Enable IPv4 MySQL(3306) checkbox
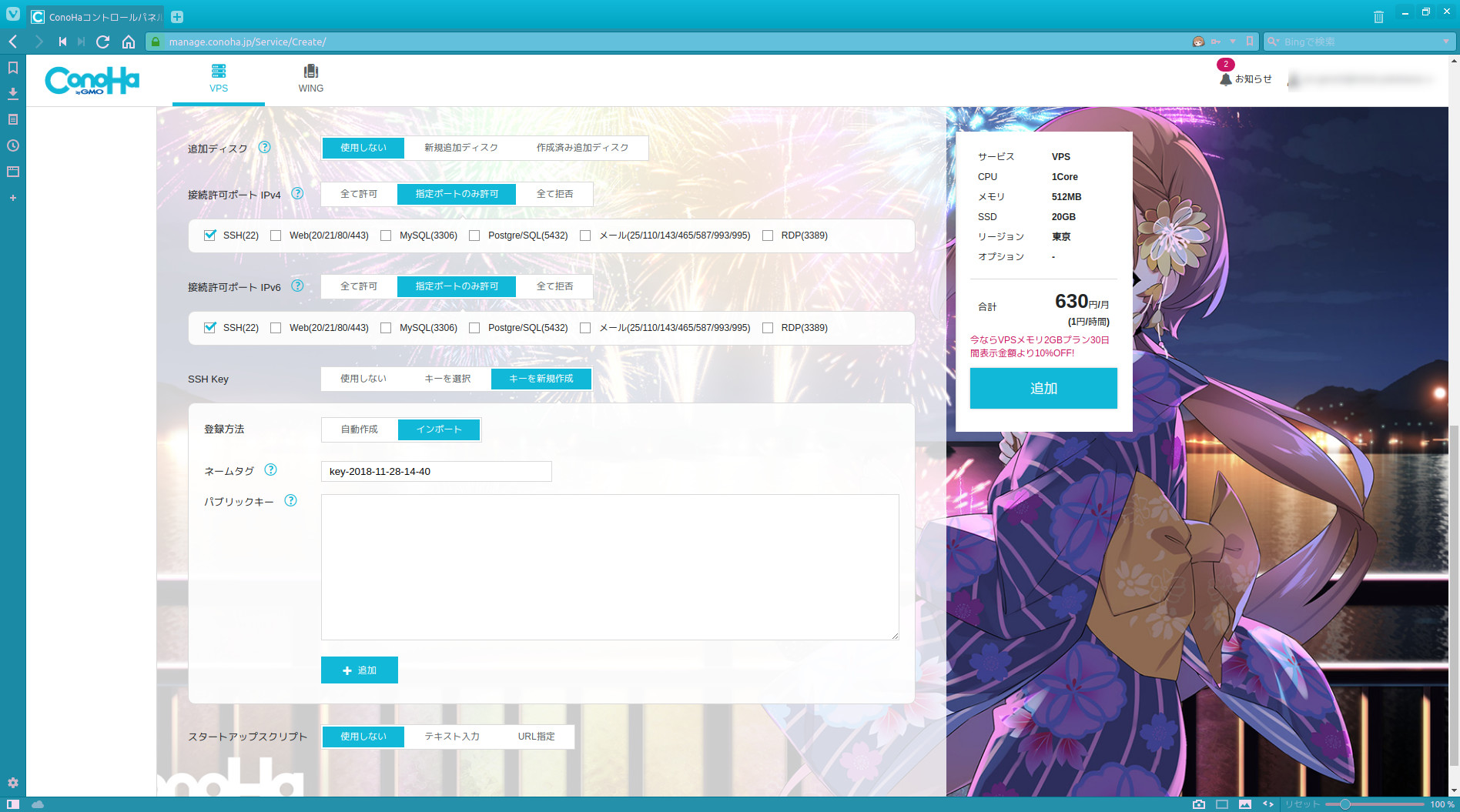This screenshot has width=1460, height=812. [x=386, y=236]
